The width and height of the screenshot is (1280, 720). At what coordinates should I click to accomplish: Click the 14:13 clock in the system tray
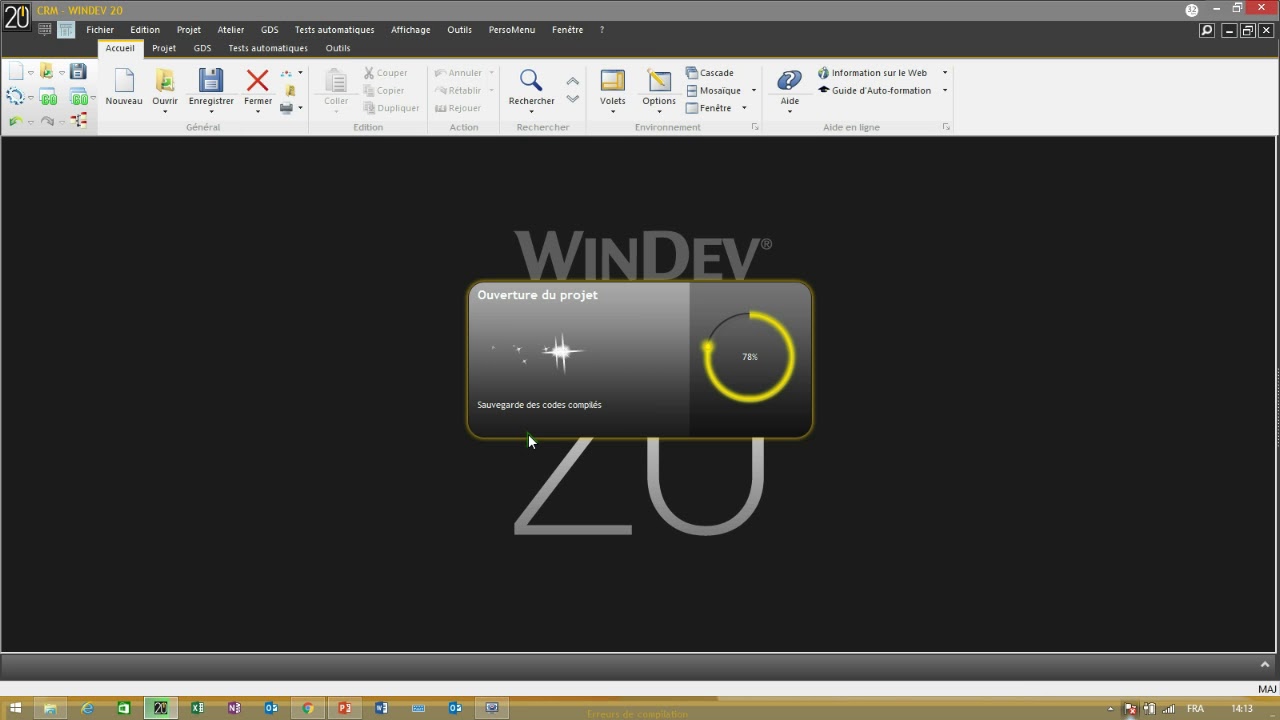[x=1242, y=709]
